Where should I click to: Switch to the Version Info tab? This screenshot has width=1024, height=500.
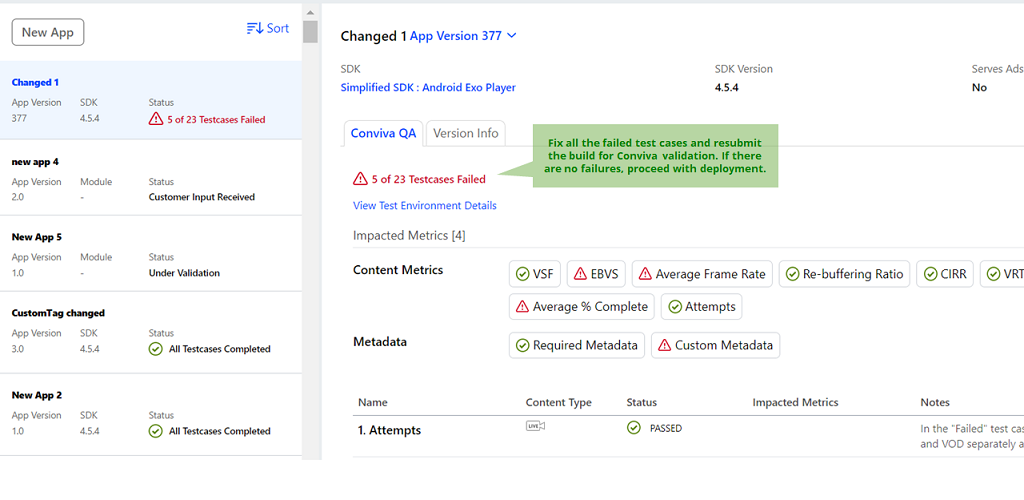tap(465, 133)
